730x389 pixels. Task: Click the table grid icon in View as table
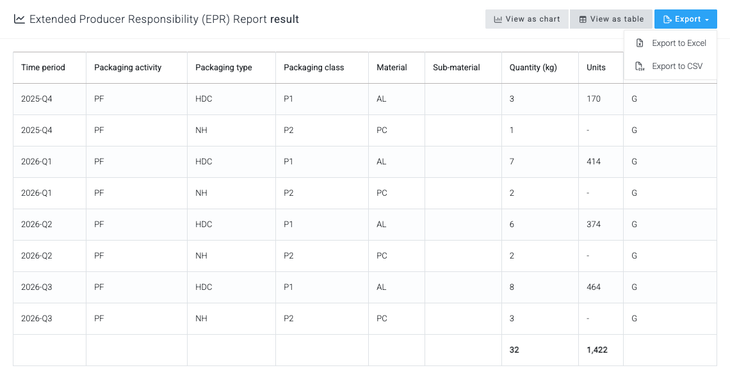[582, 20]
